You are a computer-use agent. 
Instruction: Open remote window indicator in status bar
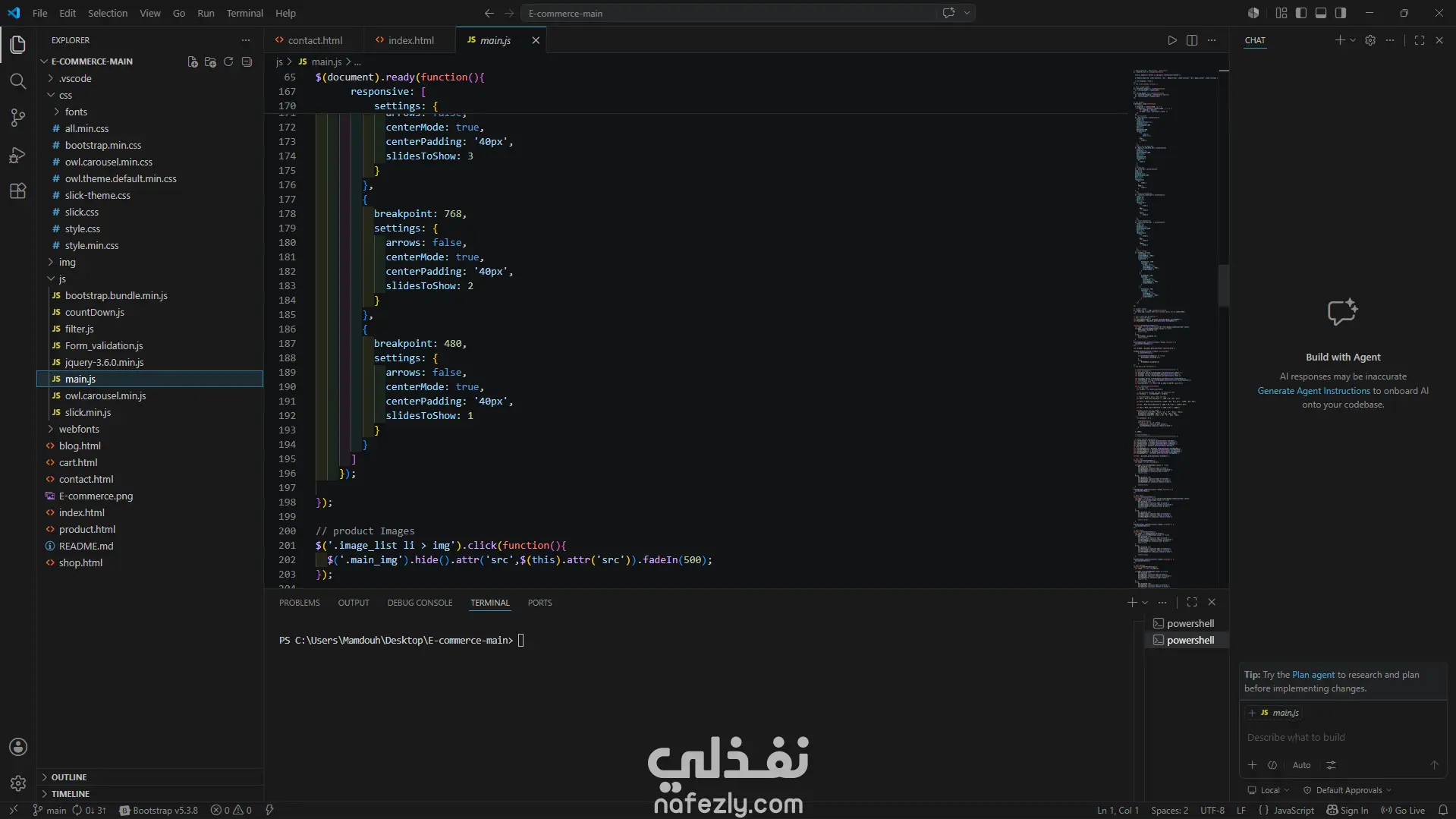[13, 810]
